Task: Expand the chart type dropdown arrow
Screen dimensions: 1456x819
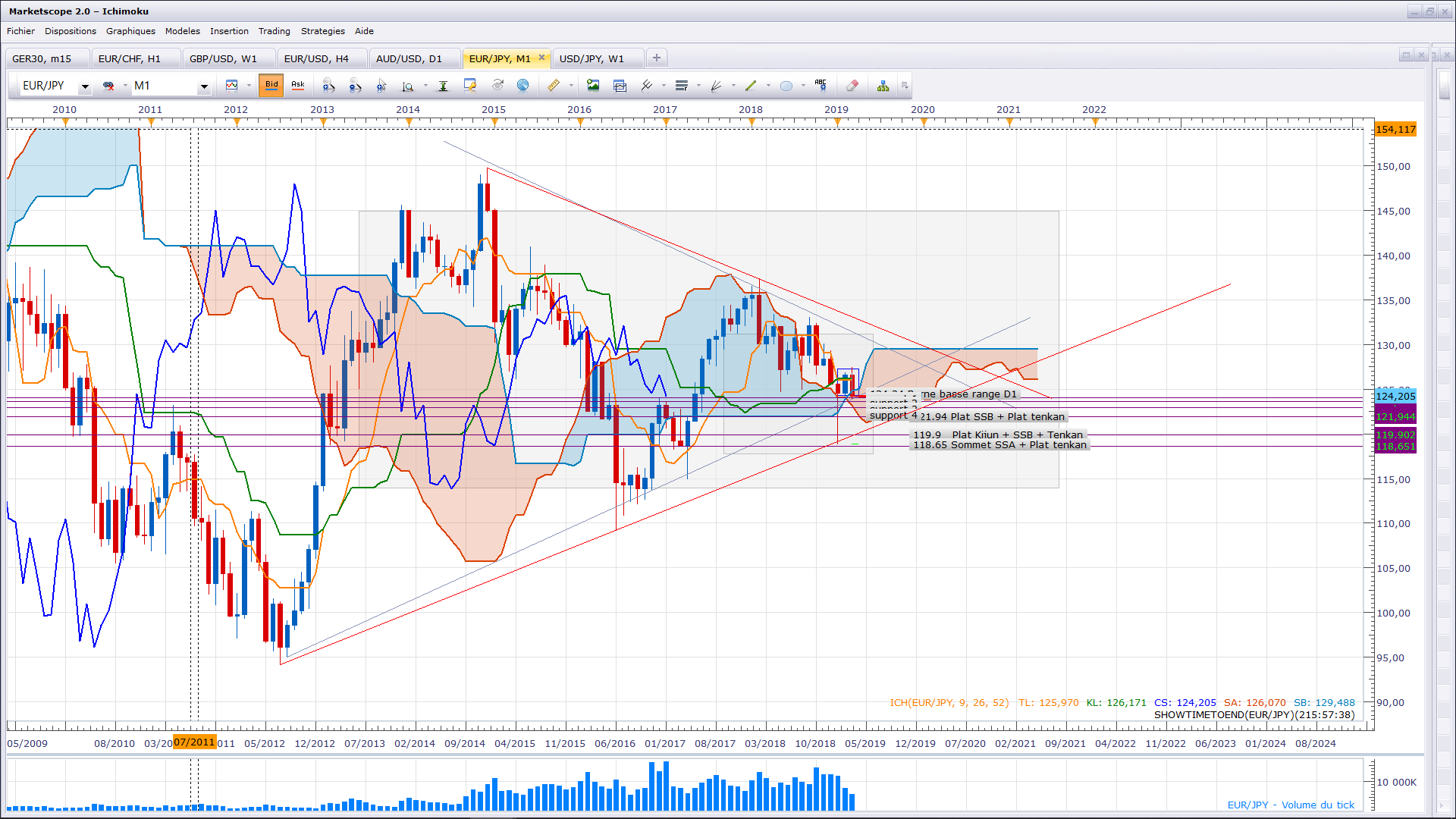Action: coord(249,86)
